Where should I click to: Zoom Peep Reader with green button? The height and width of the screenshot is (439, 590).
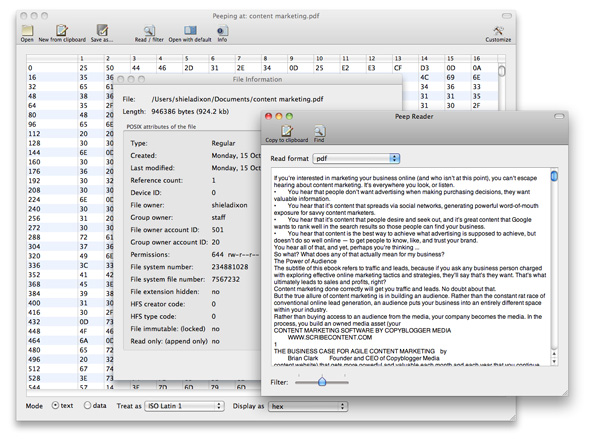(289, 116)
